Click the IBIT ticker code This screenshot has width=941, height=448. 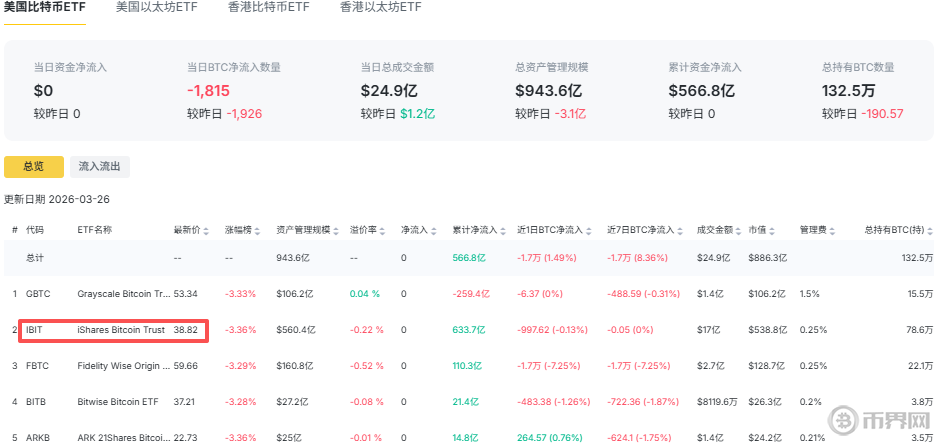pos(34,330)
